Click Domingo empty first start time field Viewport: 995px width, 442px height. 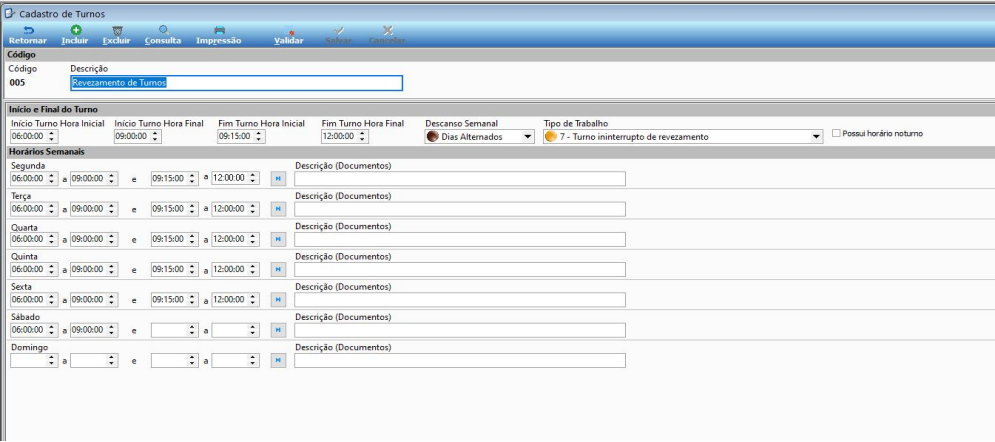coord(34,360)
